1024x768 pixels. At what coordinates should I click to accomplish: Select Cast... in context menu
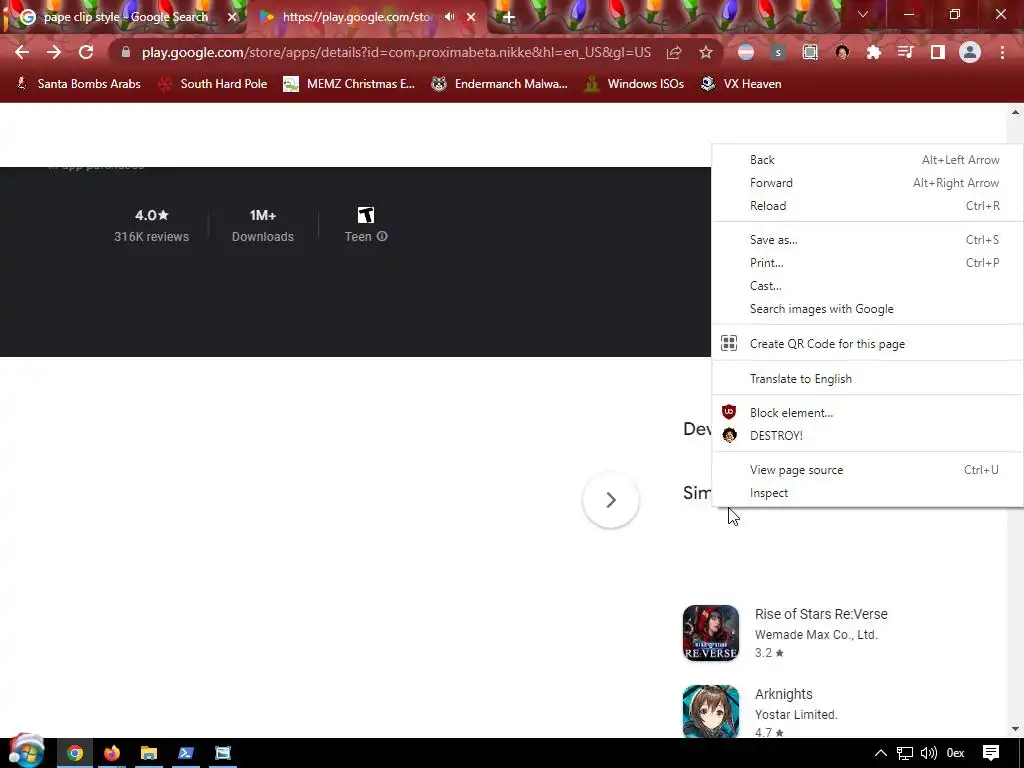tap(867, 286)
